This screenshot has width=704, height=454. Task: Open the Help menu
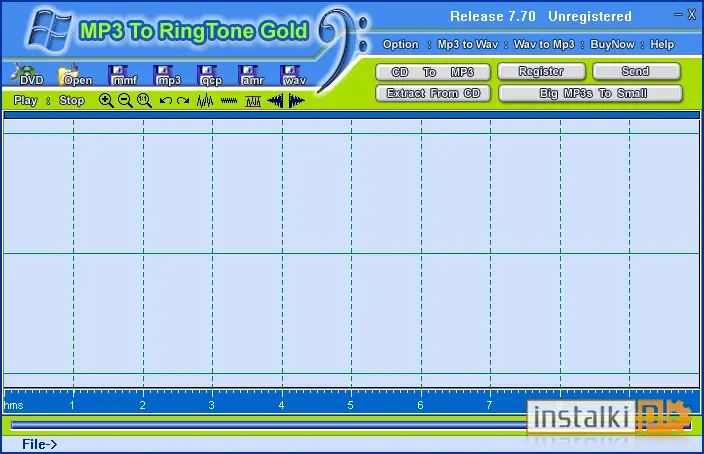(662, 44)
